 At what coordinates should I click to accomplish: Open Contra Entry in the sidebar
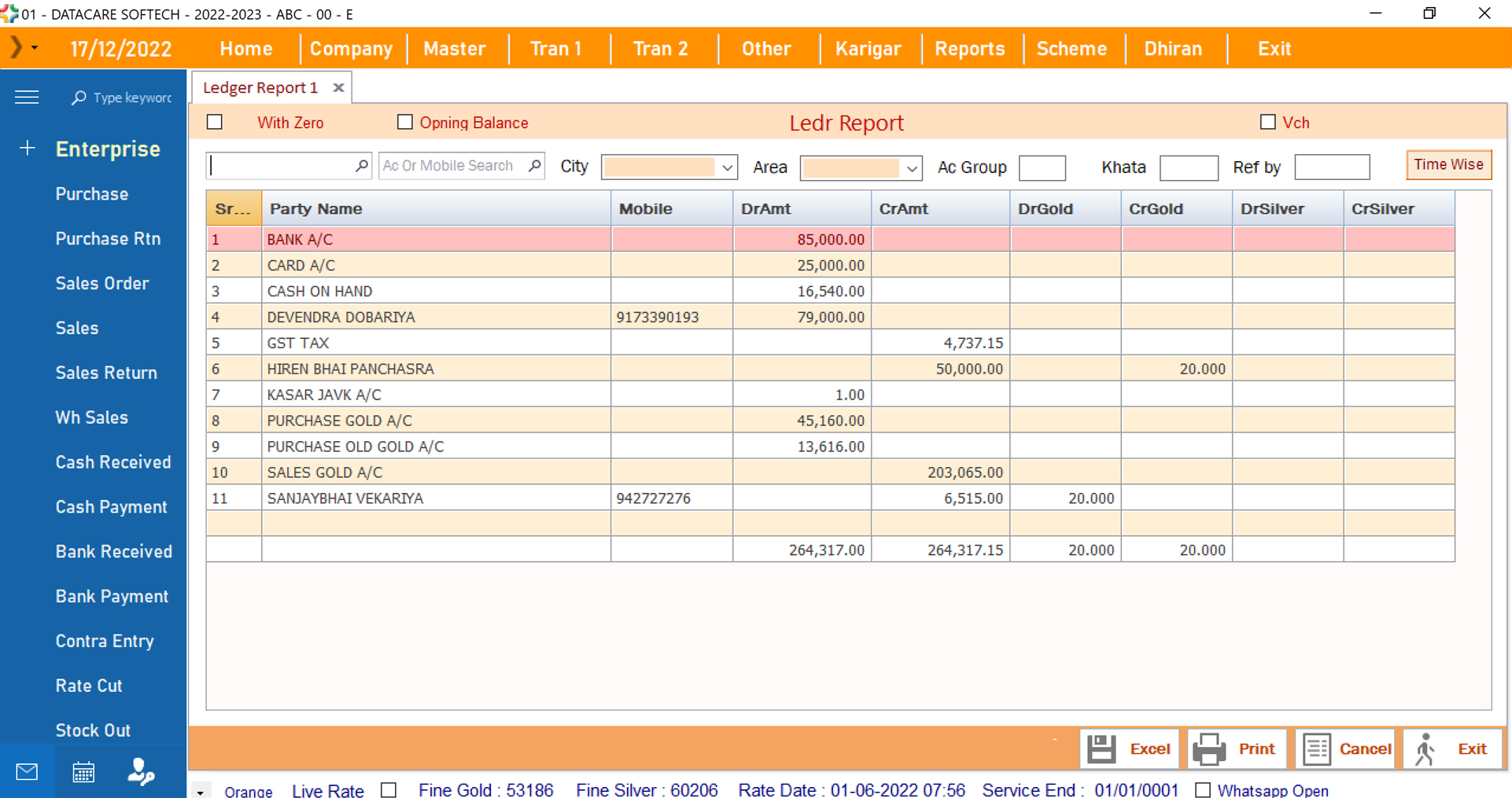(105, 642)
